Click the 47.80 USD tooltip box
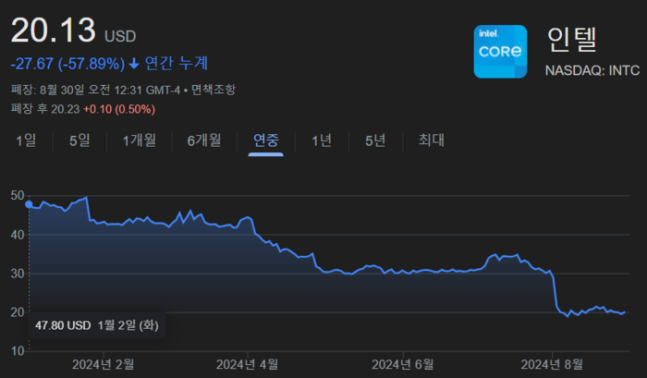 [x=97, y=326]
